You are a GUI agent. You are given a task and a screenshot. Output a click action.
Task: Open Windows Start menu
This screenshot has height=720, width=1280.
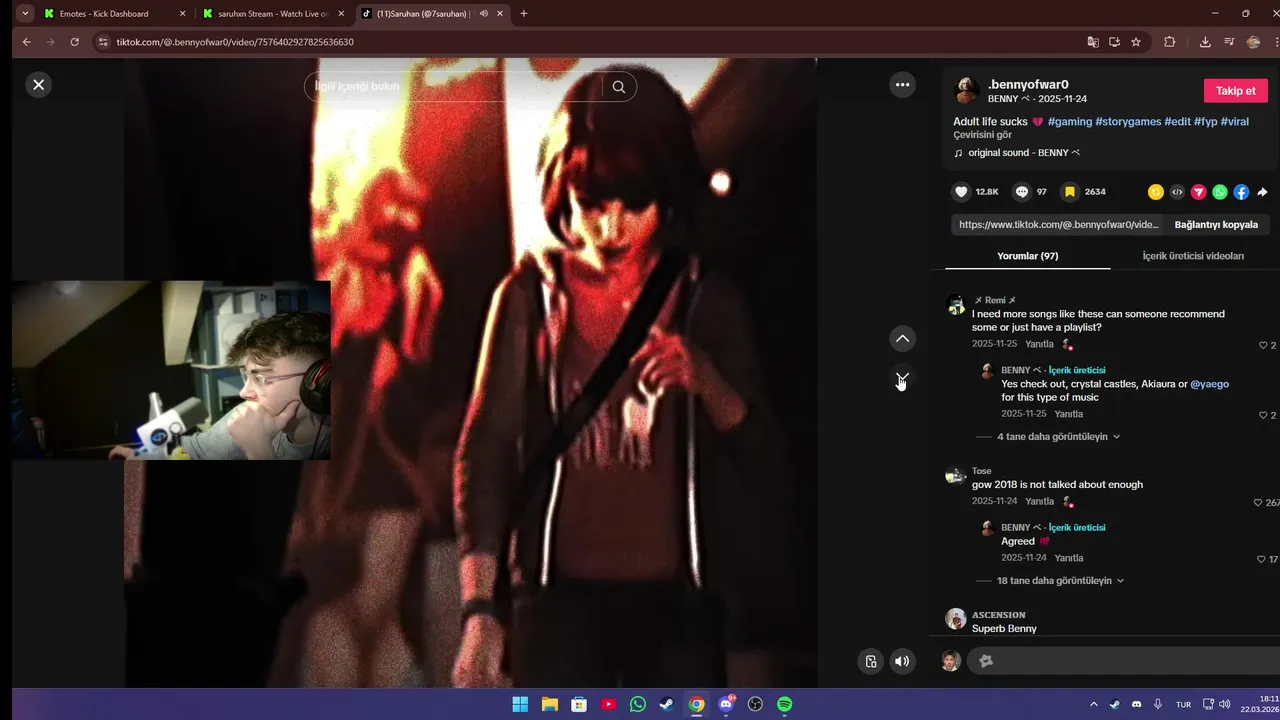(x=520, y=704)
